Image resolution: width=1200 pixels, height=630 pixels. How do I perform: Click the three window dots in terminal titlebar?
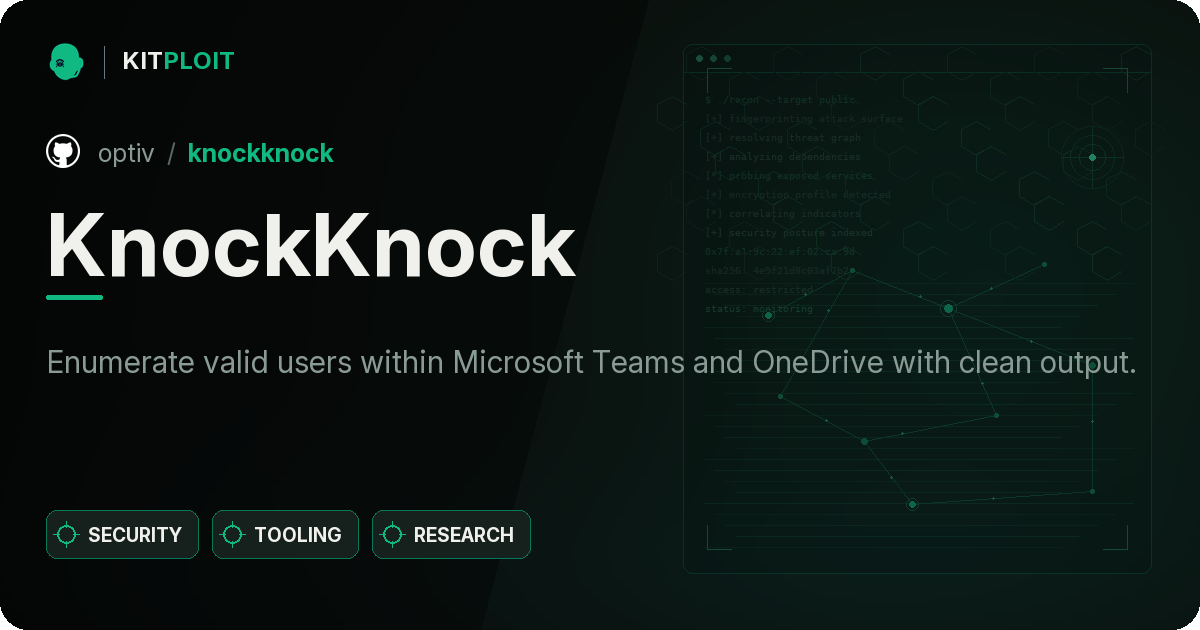pos(713,59)
